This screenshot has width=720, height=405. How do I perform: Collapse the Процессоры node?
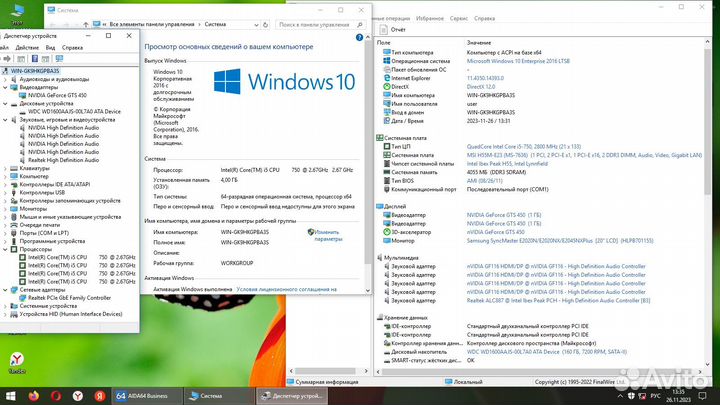tap(6, 249)
